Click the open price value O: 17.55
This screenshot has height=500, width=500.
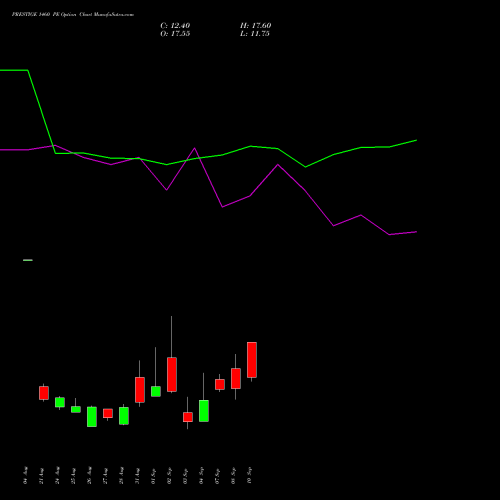point(175,34)
